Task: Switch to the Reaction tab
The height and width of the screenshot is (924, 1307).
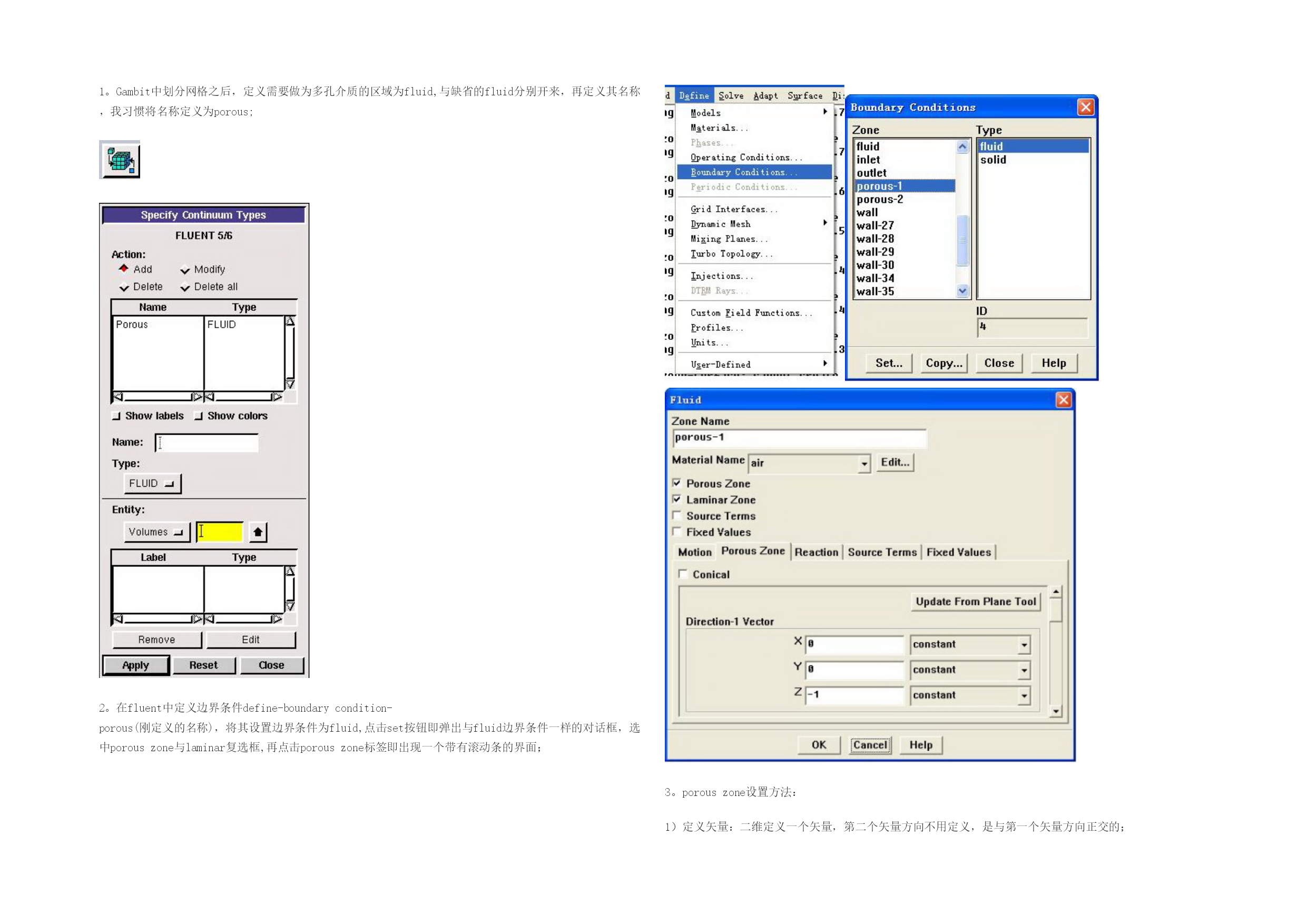Action: point(817,552)
